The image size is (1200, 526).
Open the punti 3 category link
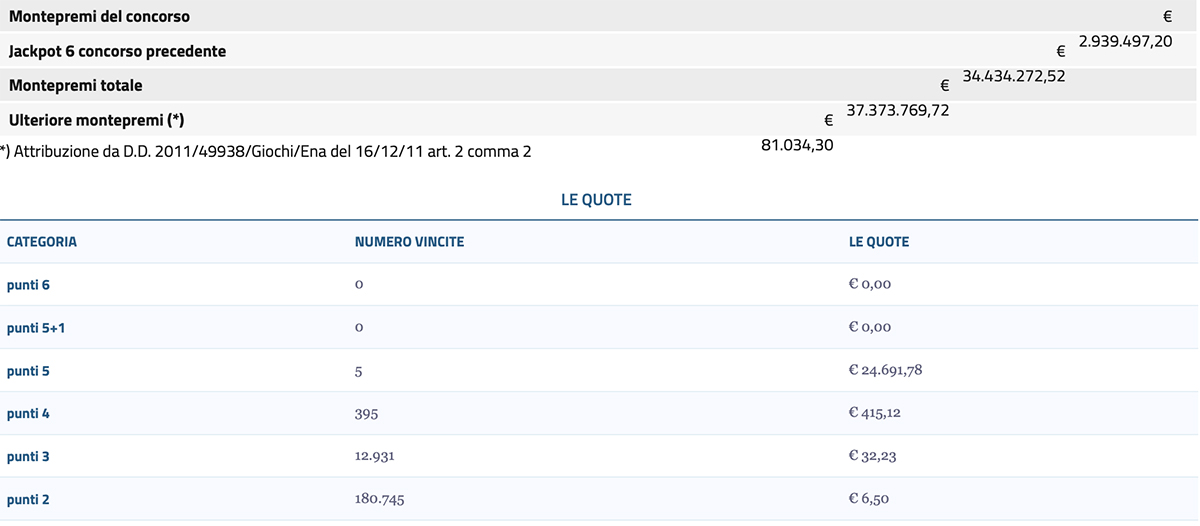click(x=28, y=456)
